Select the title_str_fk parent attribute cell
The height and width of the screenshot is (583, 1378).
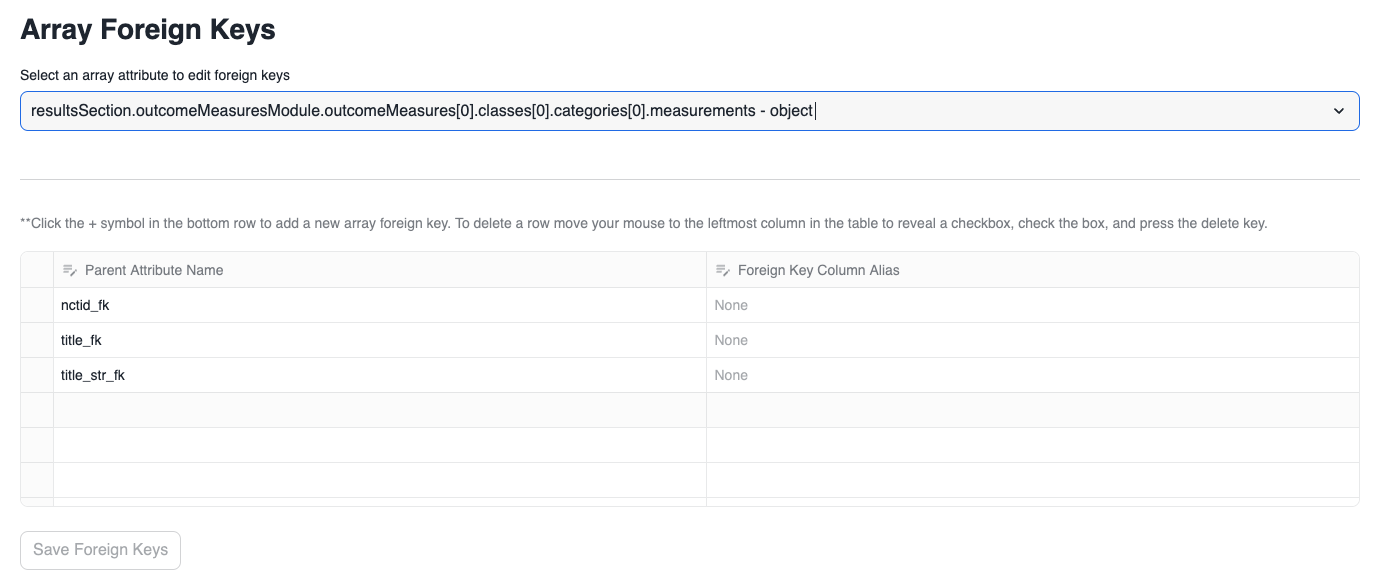click(x=380, y=375)
